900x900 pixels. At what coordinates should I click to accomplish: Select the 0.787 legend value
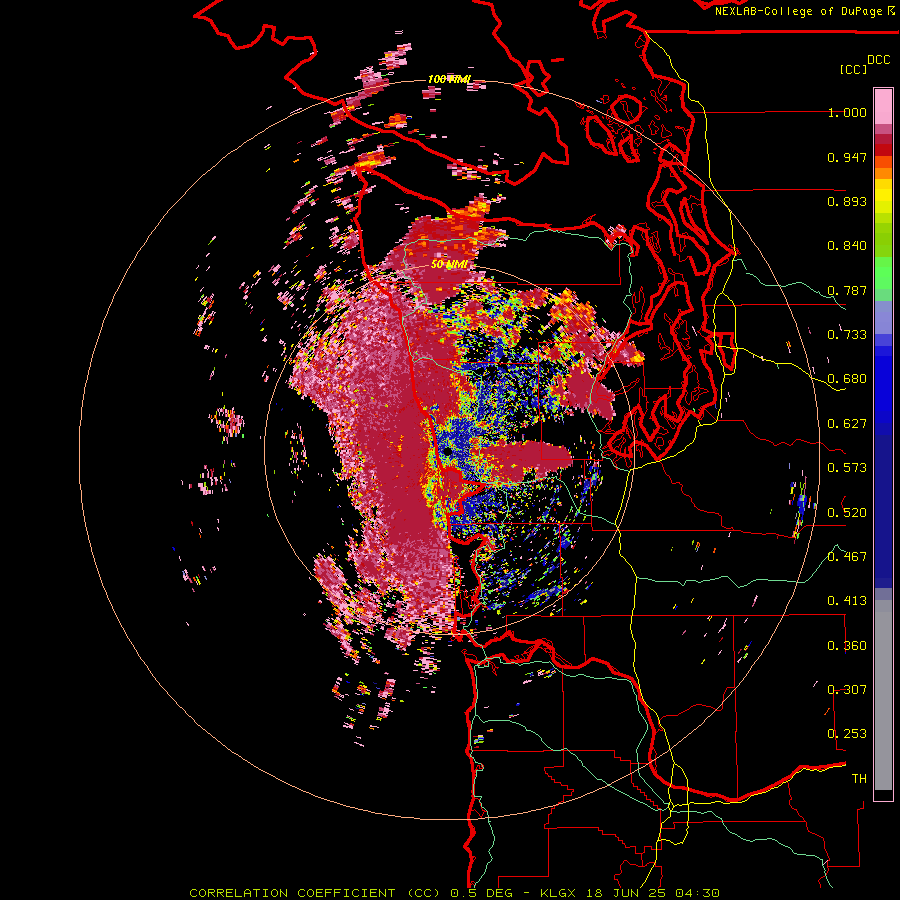(x=847, y=290)
